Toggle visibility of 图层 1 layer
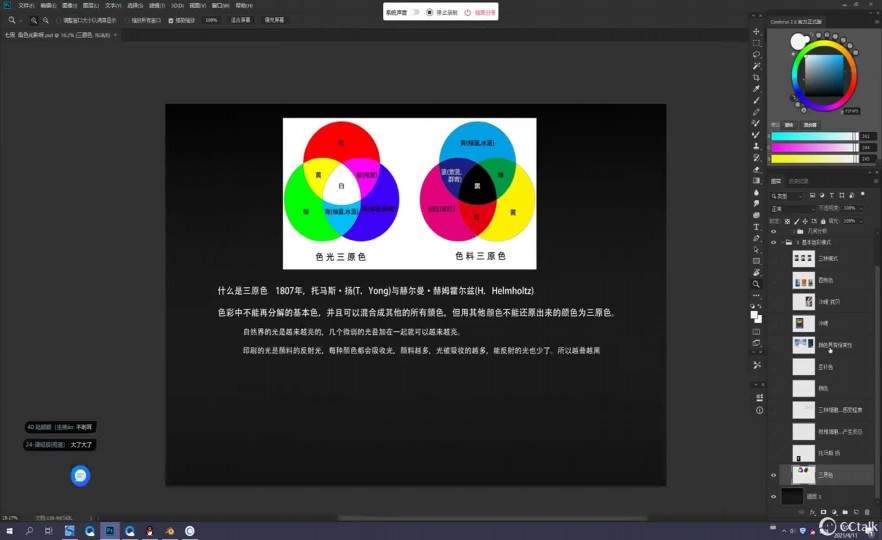Screen dimensions: 882x540 click(x=773, y=497)
